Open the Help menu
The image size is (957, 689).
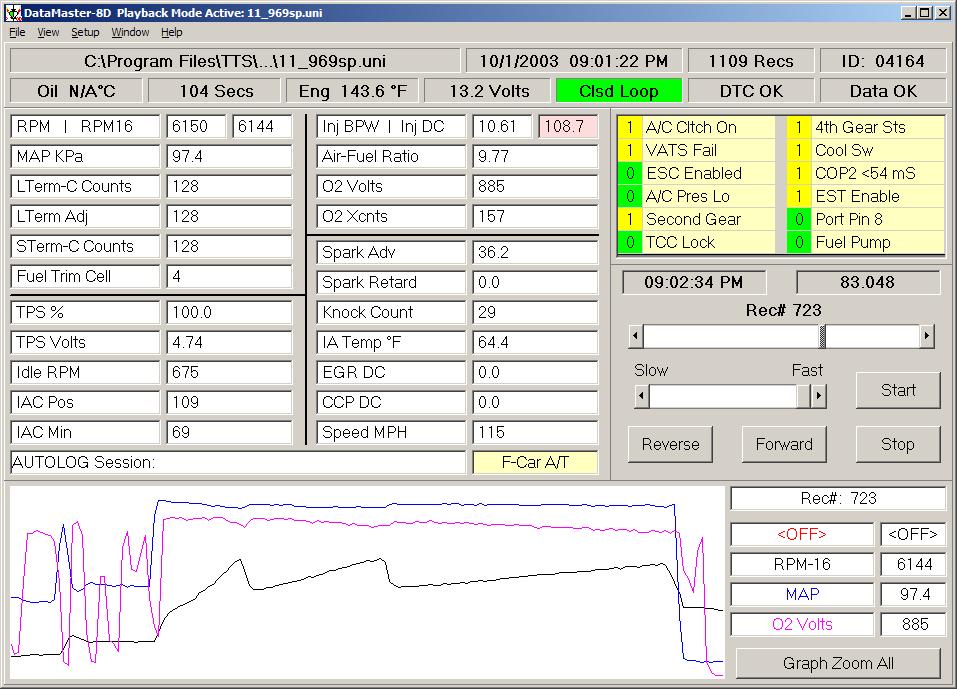point(172,33)
